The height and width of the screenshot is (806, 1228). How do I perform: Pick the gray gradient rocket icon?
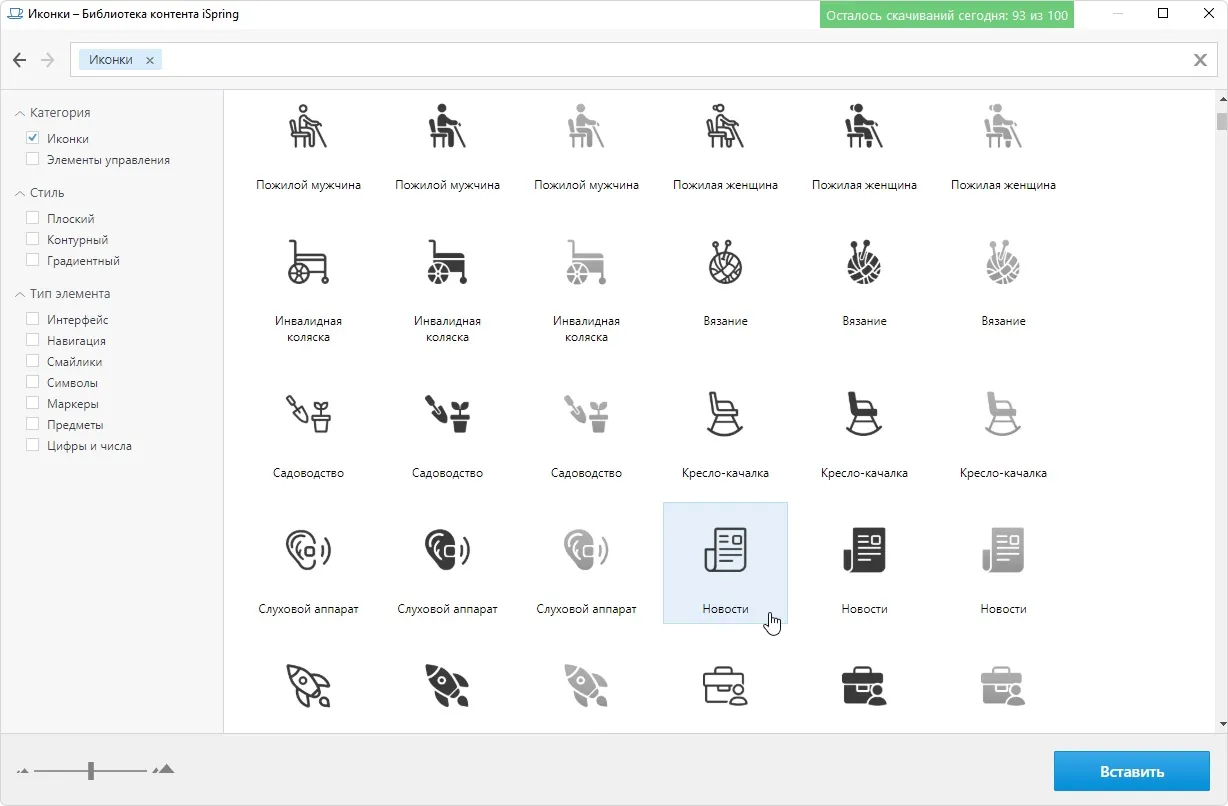[586, 686]
